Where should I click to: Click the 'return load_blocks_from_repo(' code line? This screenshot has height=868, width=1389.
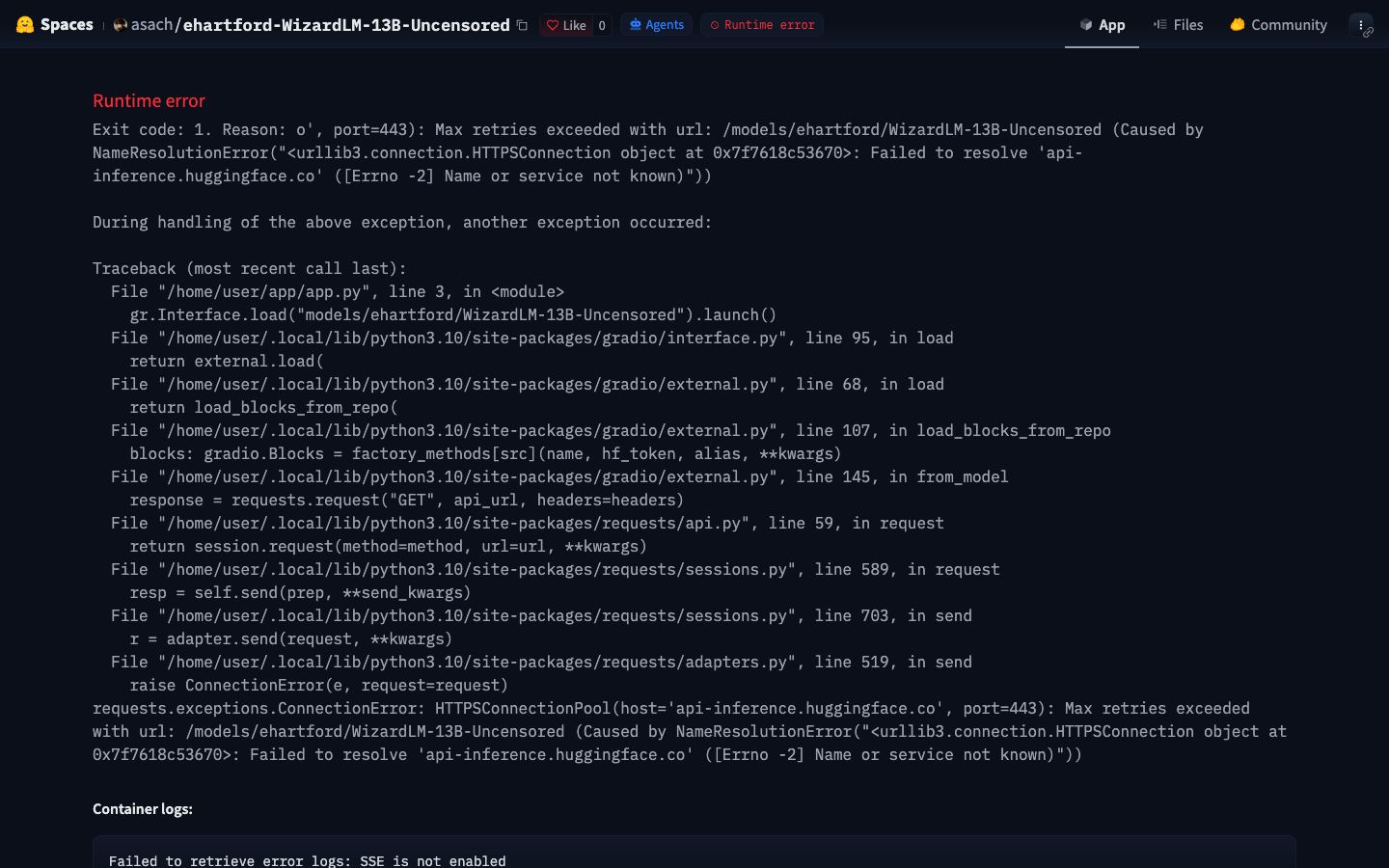coord(263,407)
